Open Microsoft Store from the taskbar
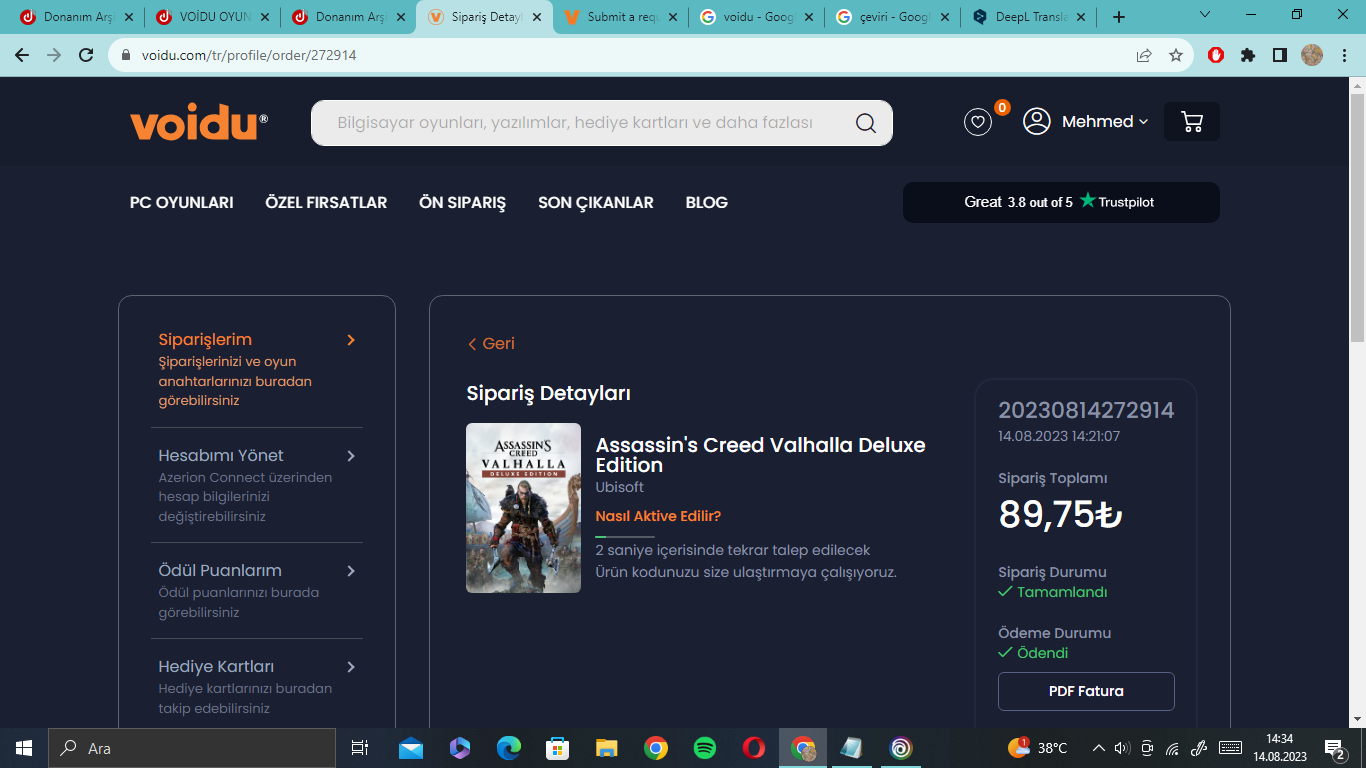This screenshot has width=1366, height=768. [557, 748]
